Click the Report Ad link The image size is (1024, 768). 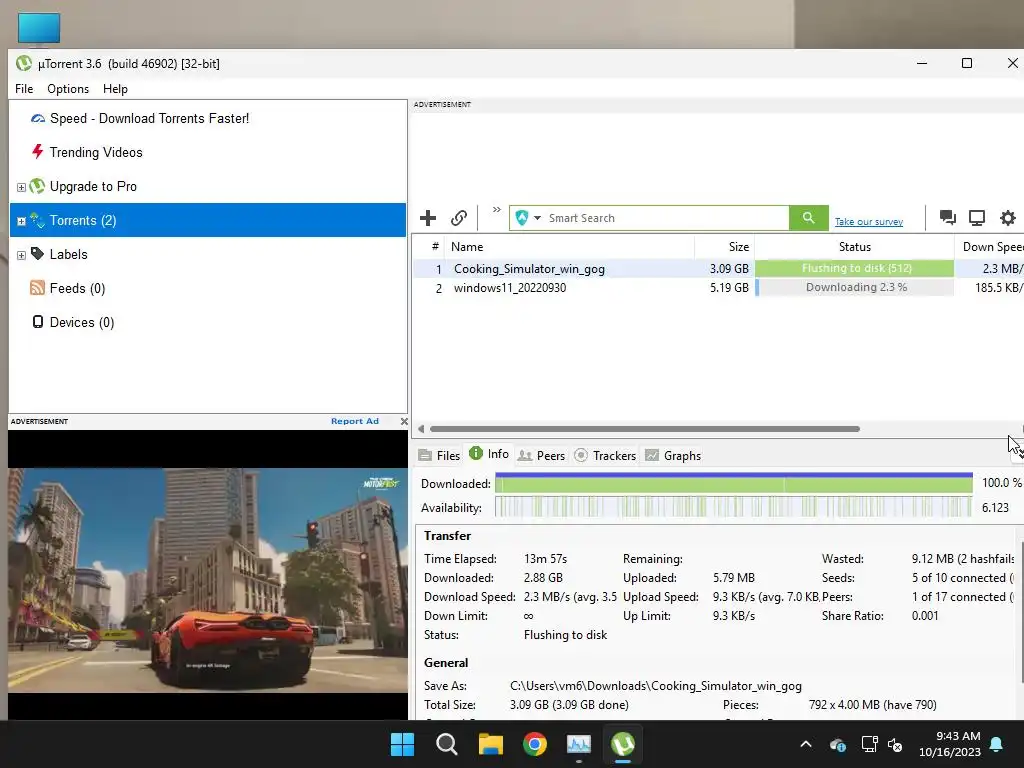pyautogui.click(x=355, y=421)
